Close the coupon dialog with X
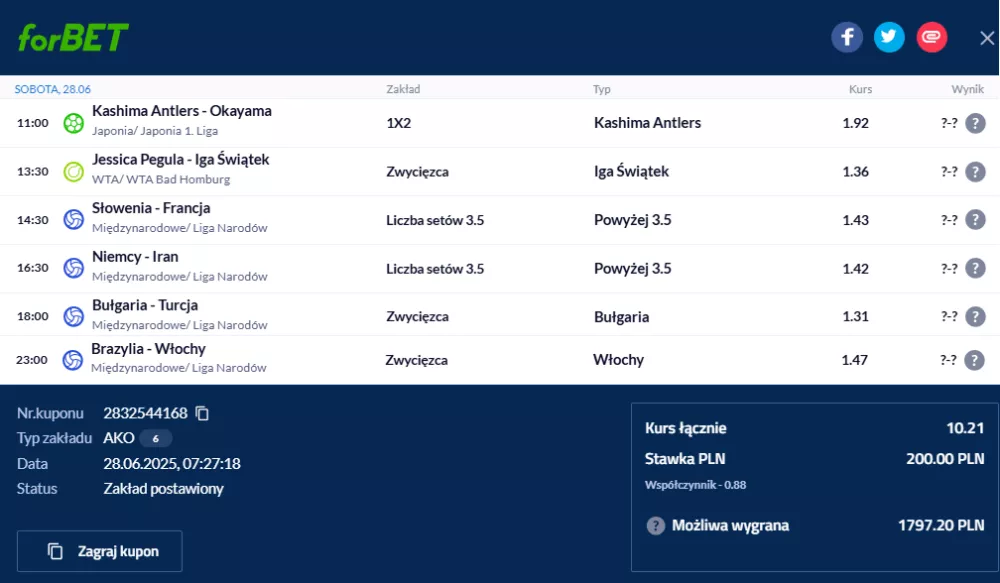 (x=987, y=38)
